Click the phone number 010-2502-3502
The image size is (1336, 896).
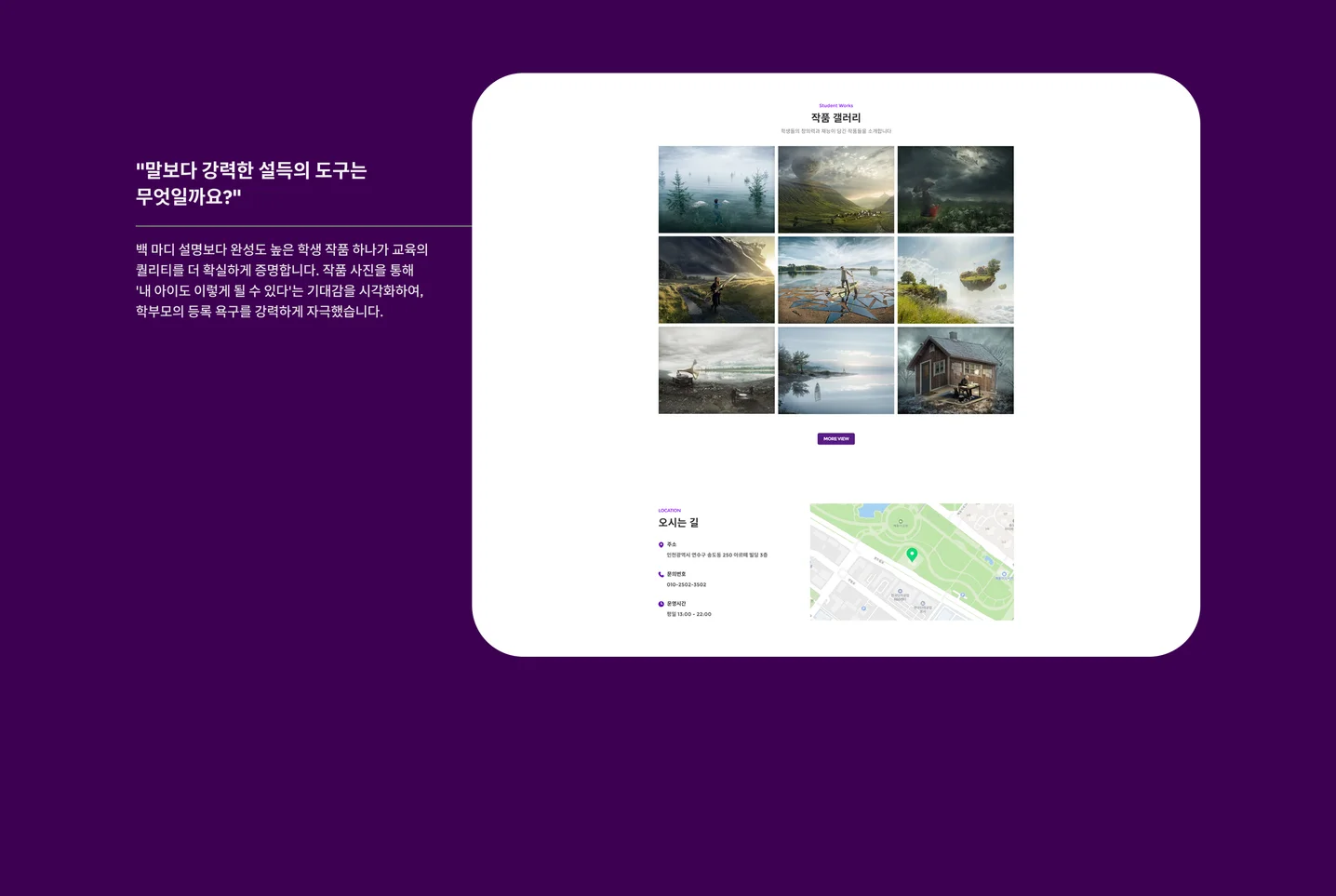pyautogui.click(x=686, y=584)
